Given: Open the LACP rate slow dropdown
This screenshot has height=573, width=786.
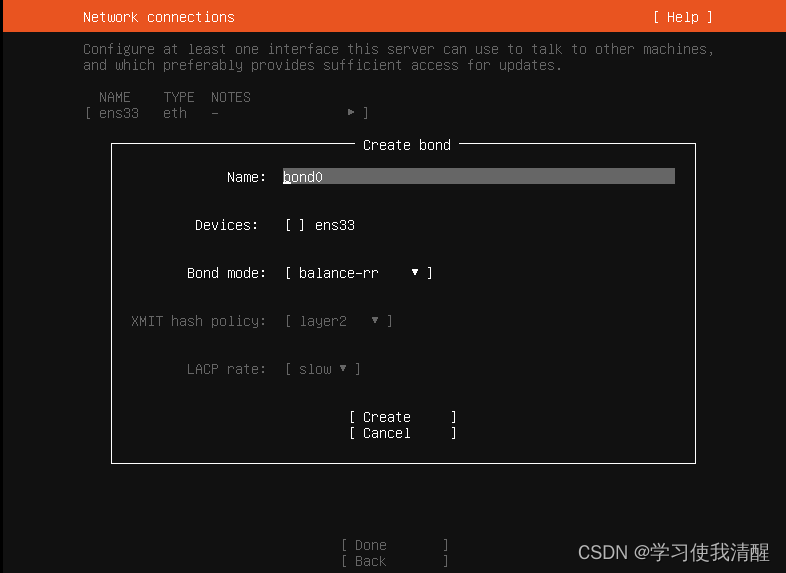Looking at the screenshot, I should click(323, 369).
